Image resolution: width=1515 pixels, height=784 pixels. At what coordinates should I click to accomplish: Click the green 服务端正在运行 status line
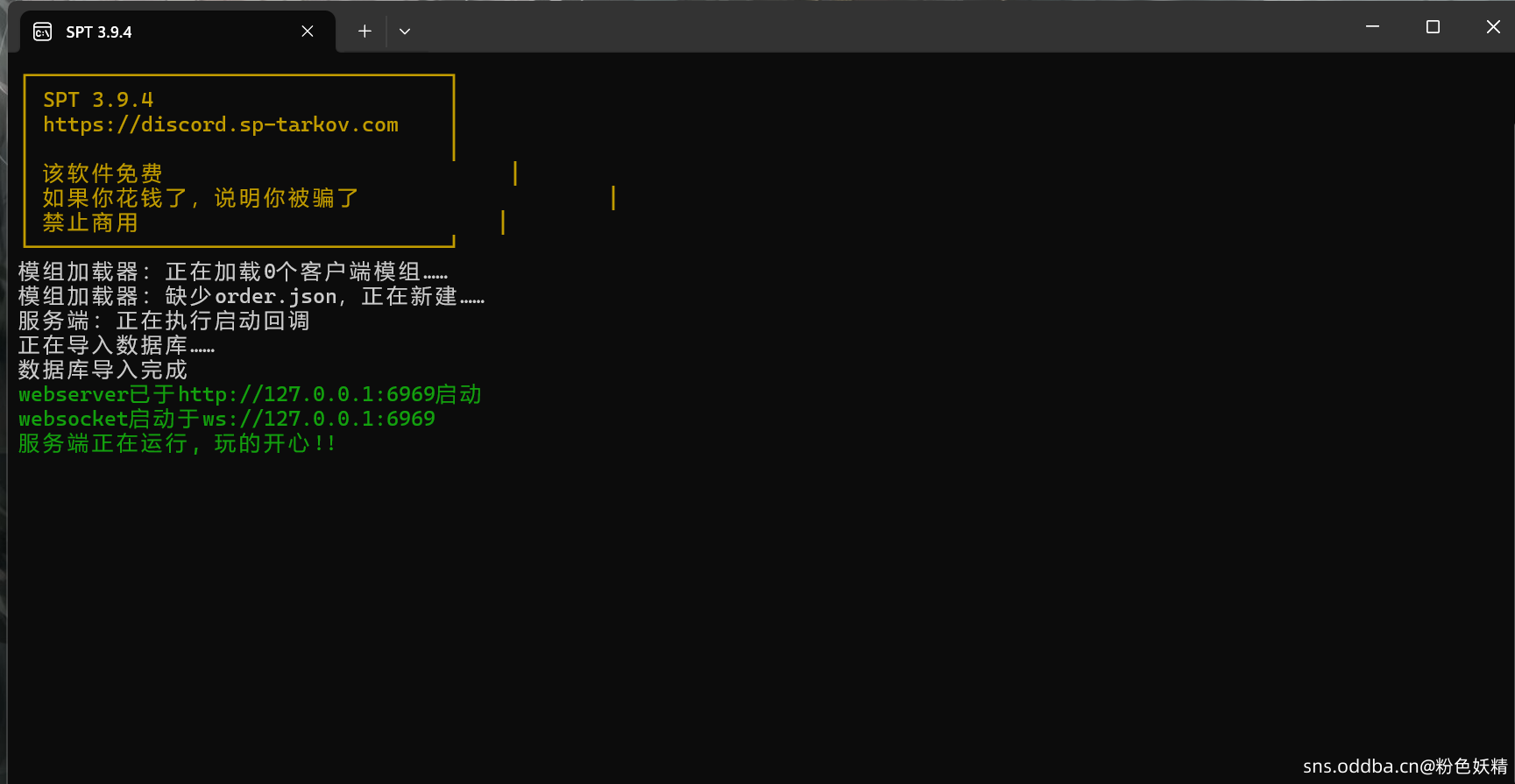click(176, 444)
